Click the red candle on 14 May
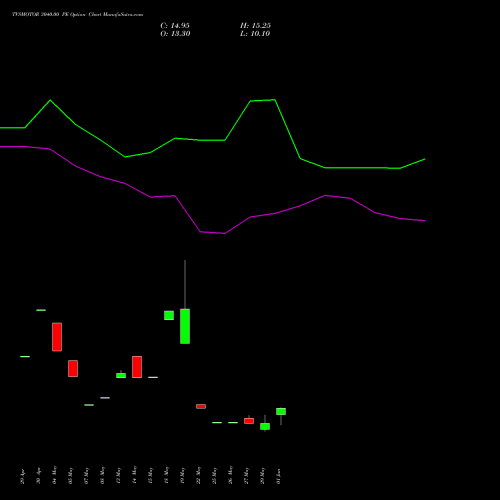Viewport: 500px width, 500px height. [x=137, y=367]
